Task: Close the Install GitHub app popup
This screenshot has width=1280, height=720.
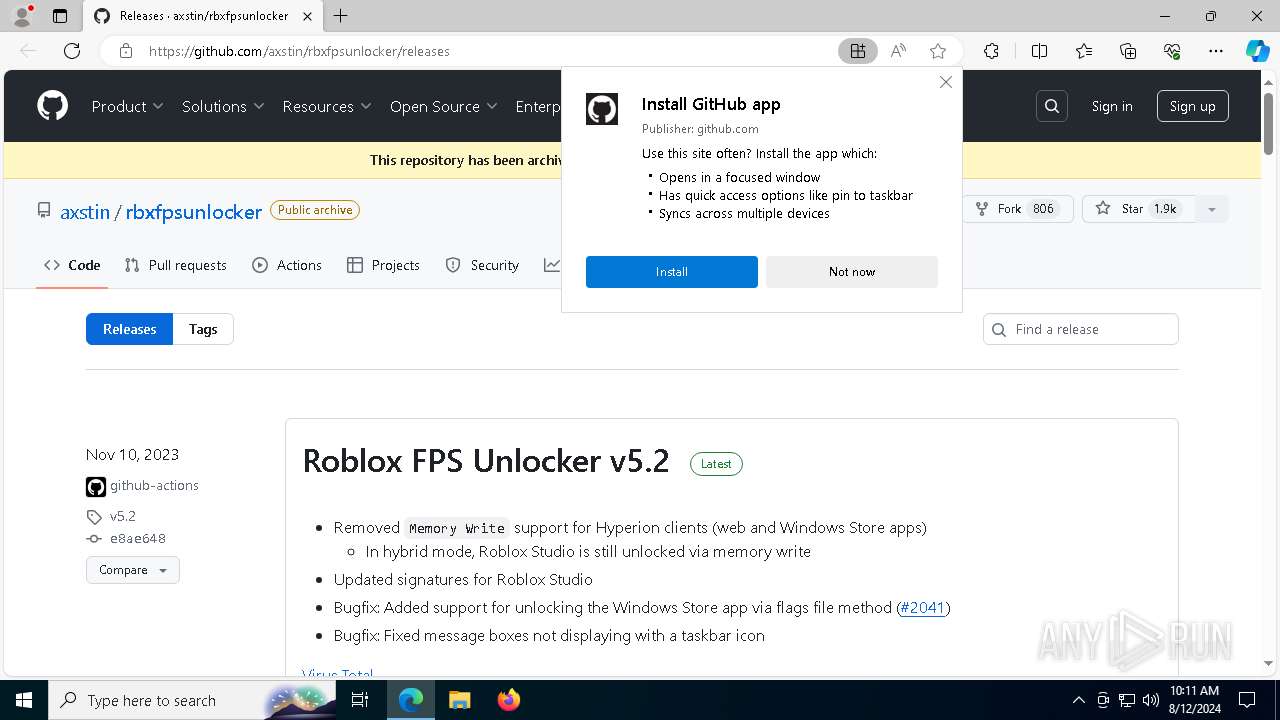Action: [x=945, y=82]
